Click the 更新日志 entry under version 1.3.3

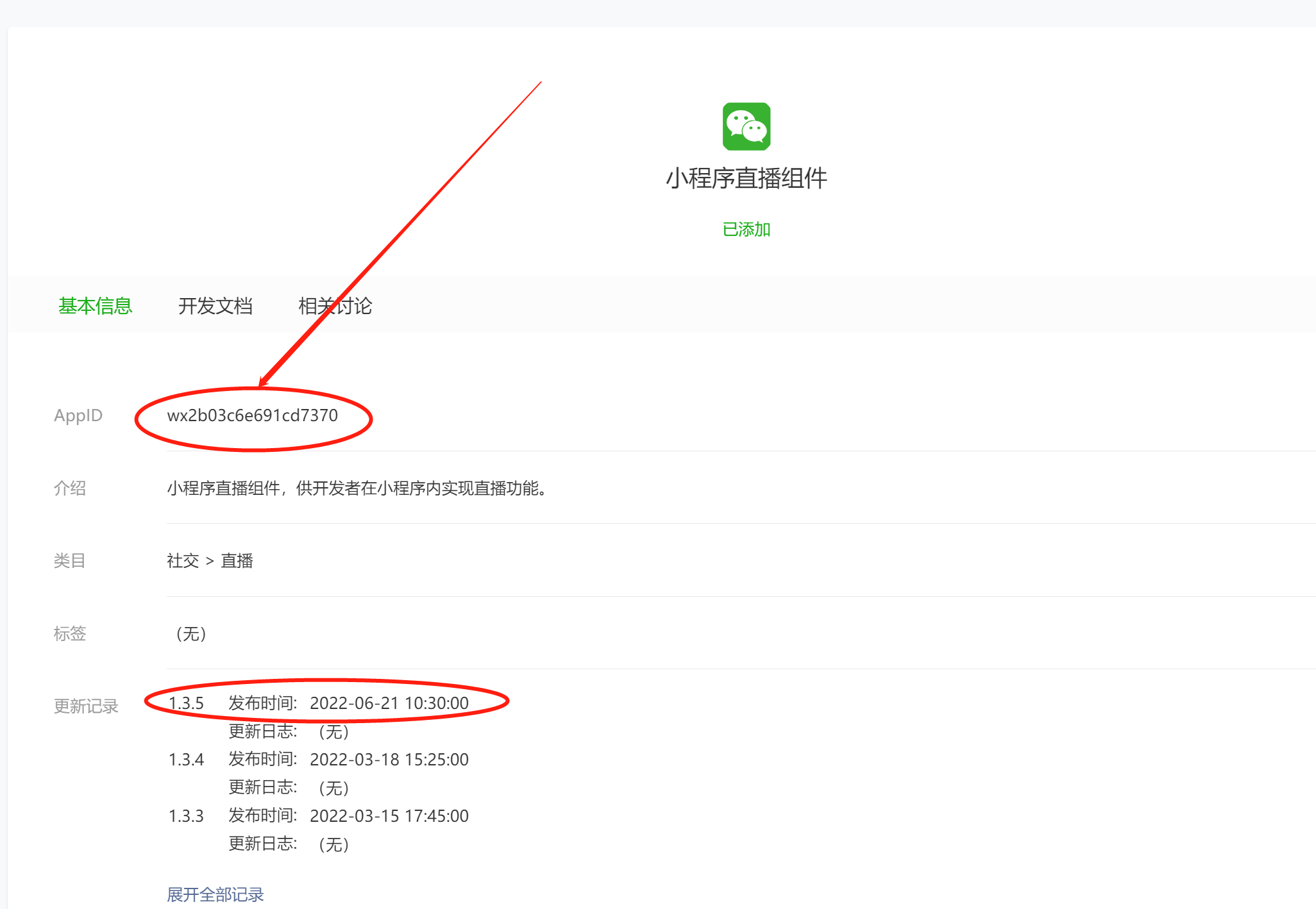point(289,844)
